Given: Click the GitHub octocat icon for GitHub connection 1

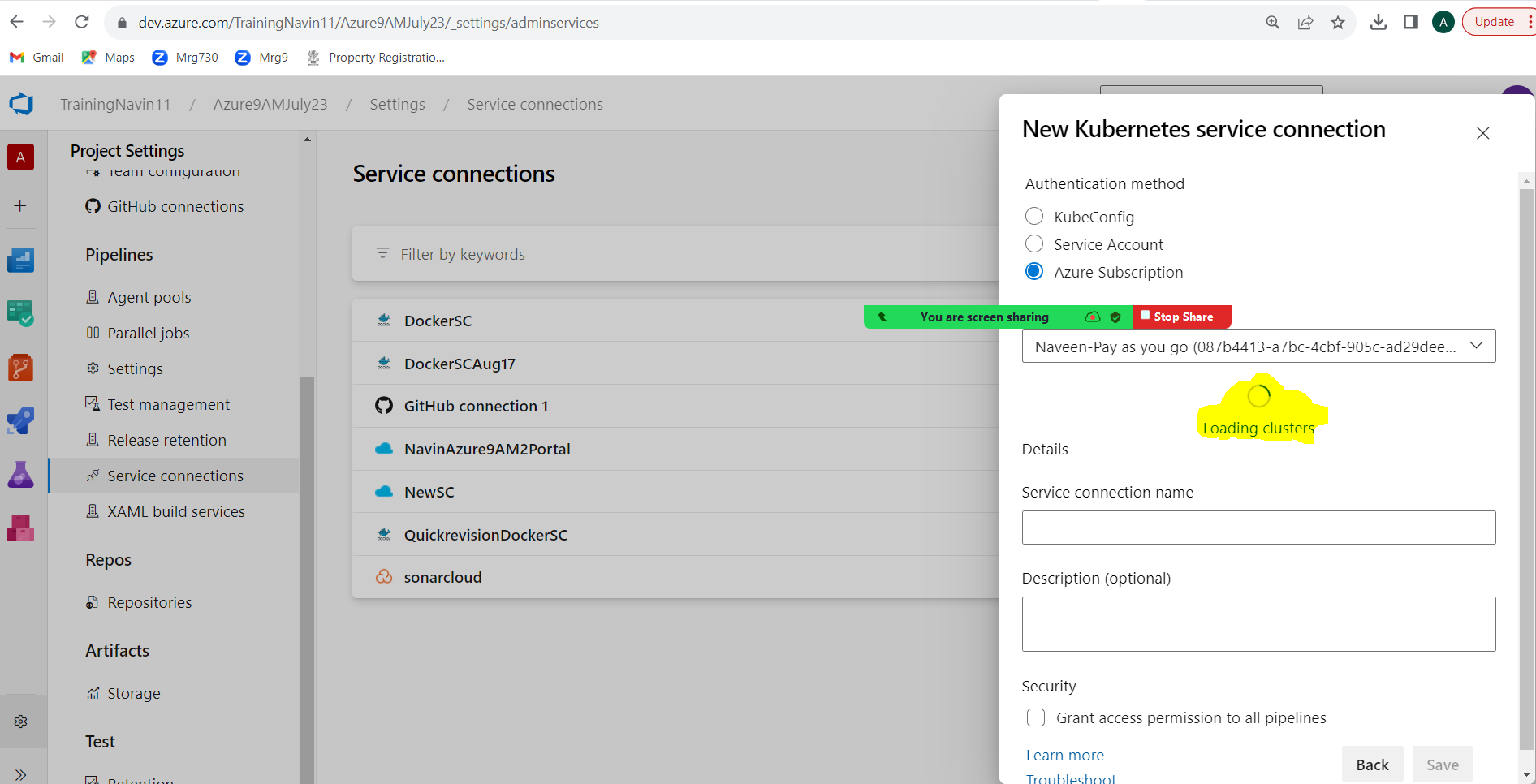Looking at the screenshot, I should [x=383, y=406].
